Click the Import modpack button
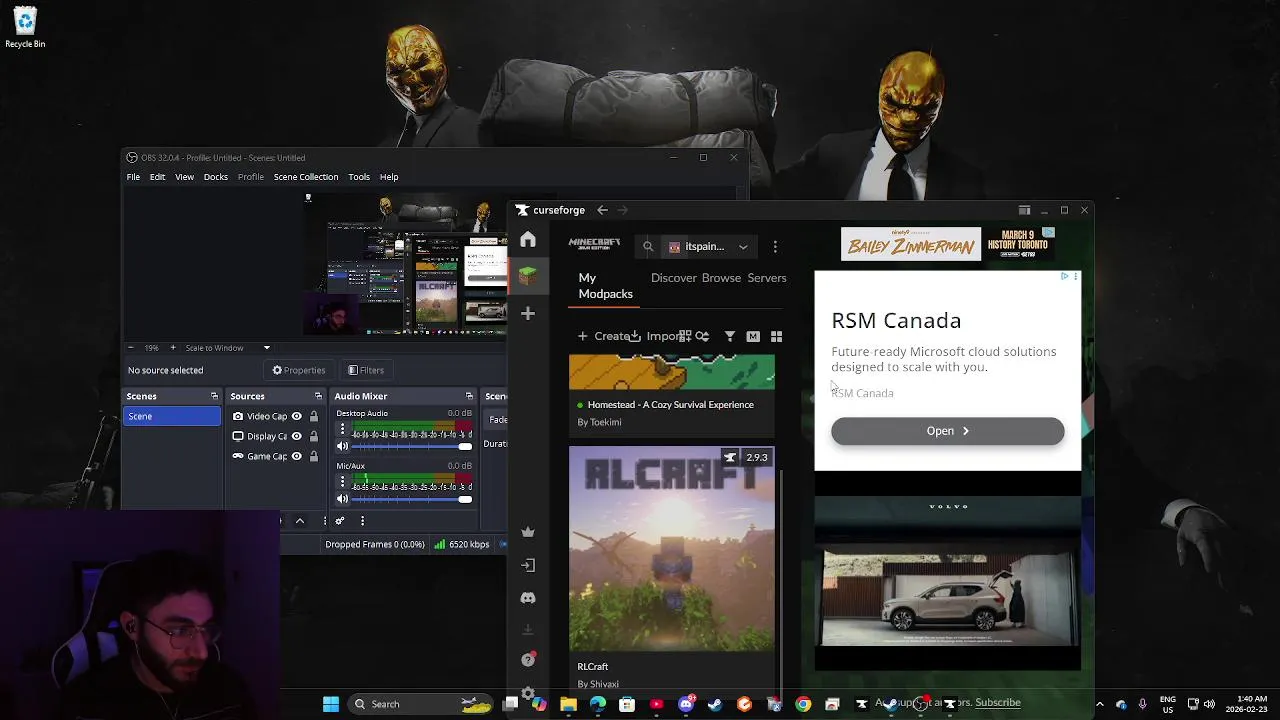 pyautogui.click(x=655, y=337)
